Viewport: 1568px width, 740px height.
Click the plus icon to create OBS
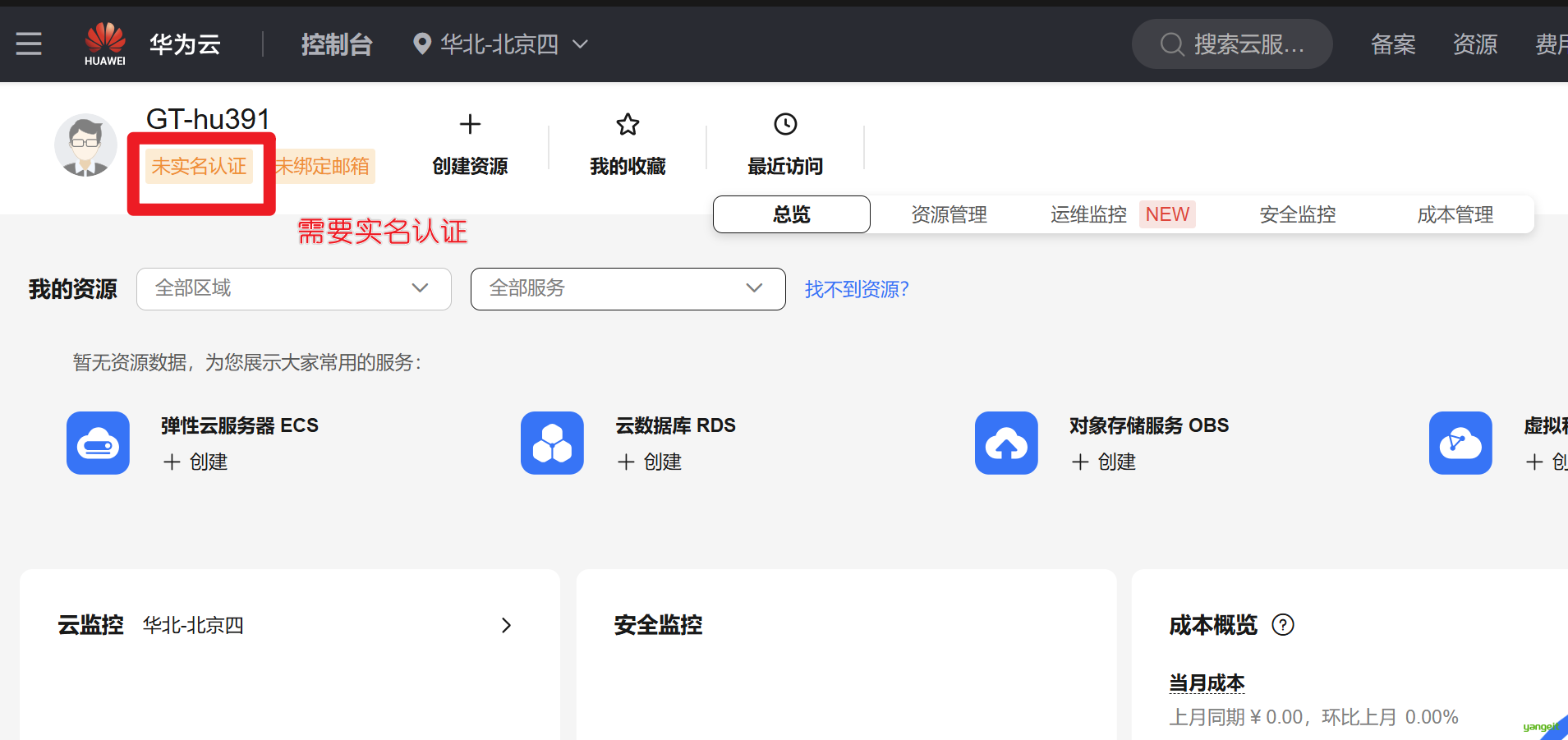click(1080, 462)
